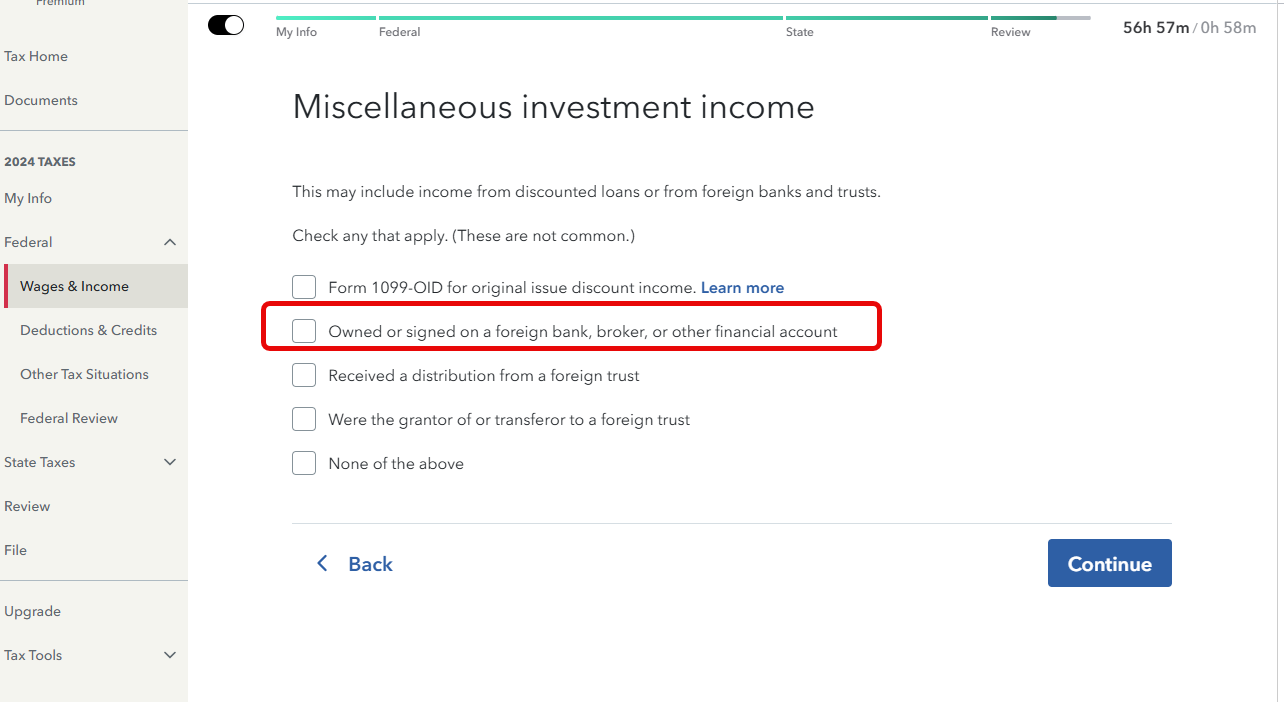
Task: Click the Federal progress bar segment
Action: pos(580,18)
